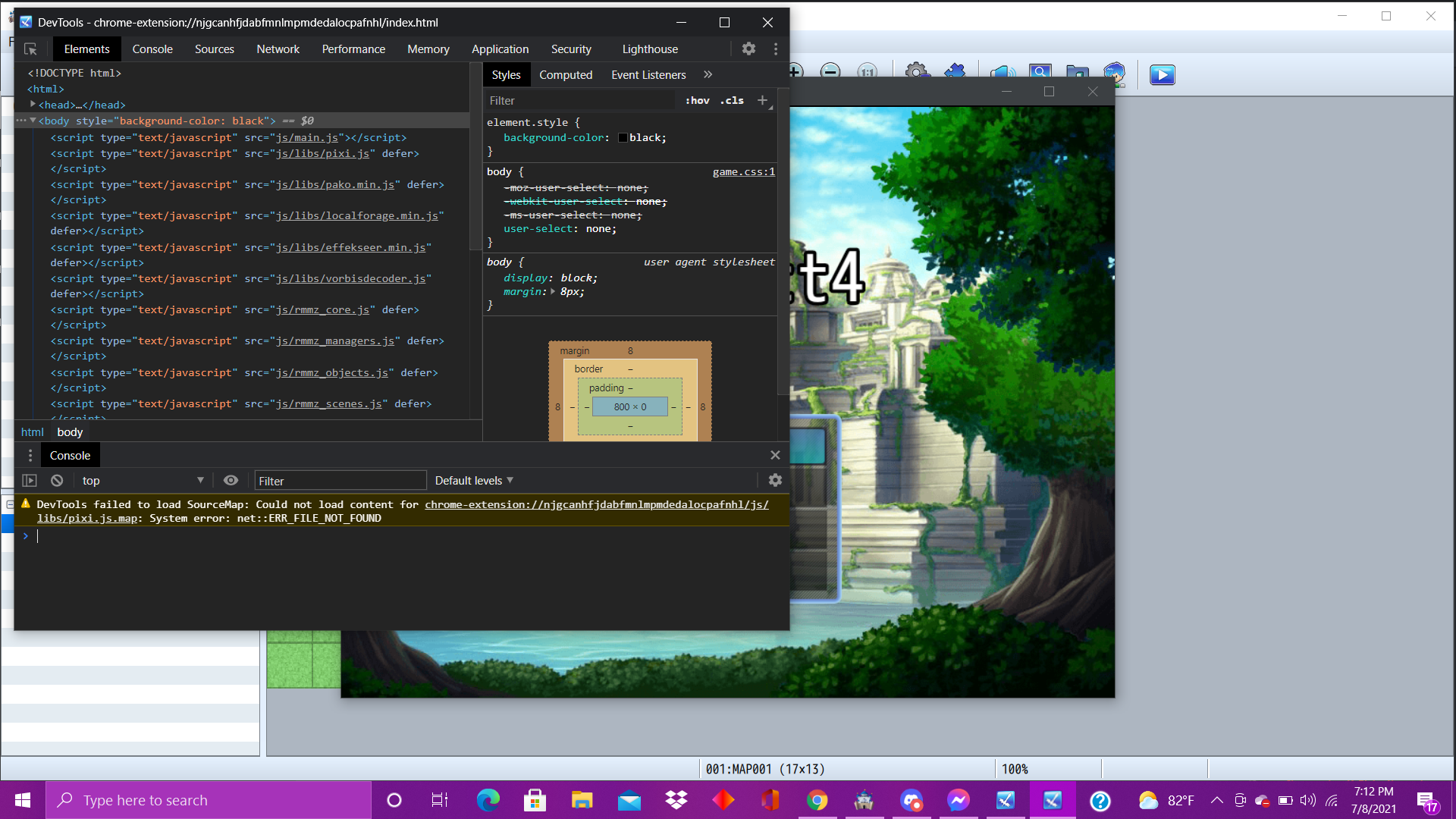Show more Styles pane tabs

[708, 74]
